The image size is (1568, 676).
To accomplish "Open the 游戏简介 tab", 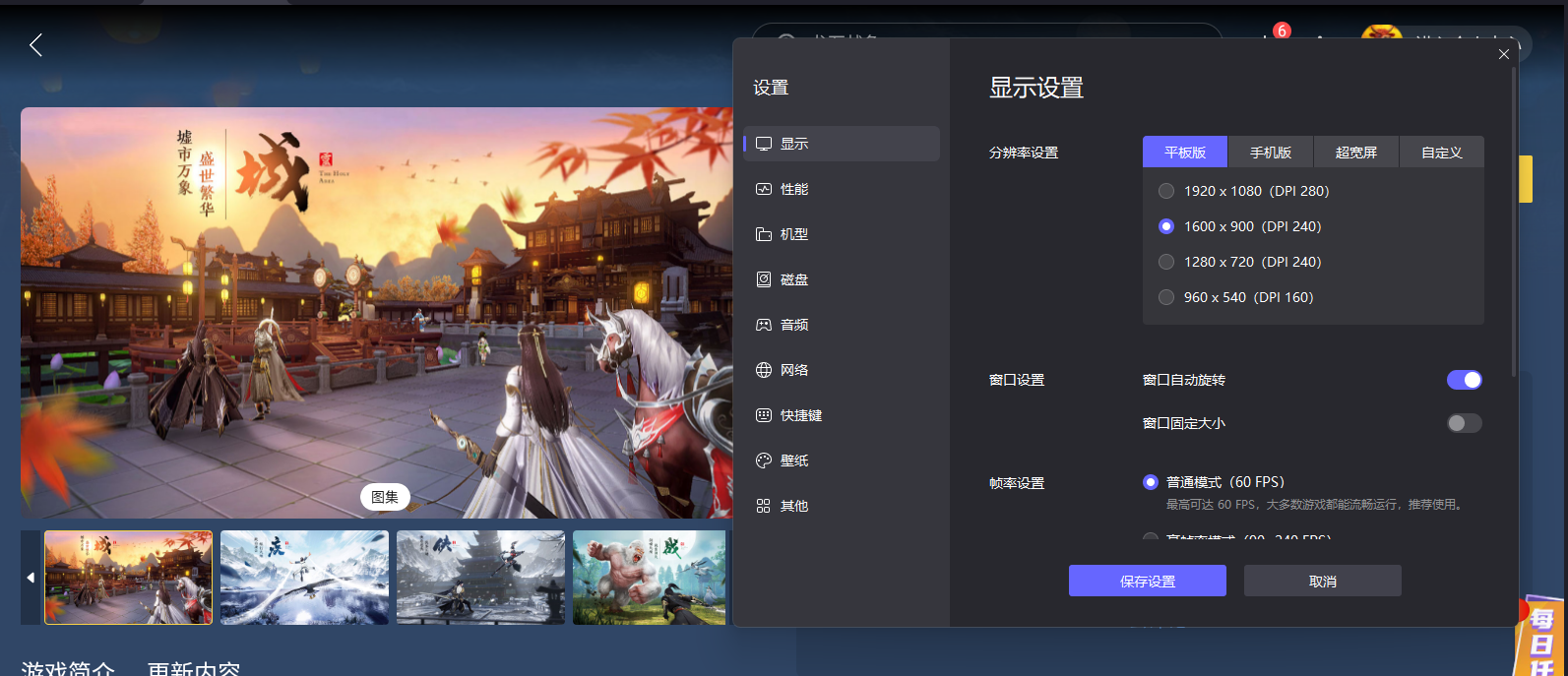I will (x=68, y=669).
